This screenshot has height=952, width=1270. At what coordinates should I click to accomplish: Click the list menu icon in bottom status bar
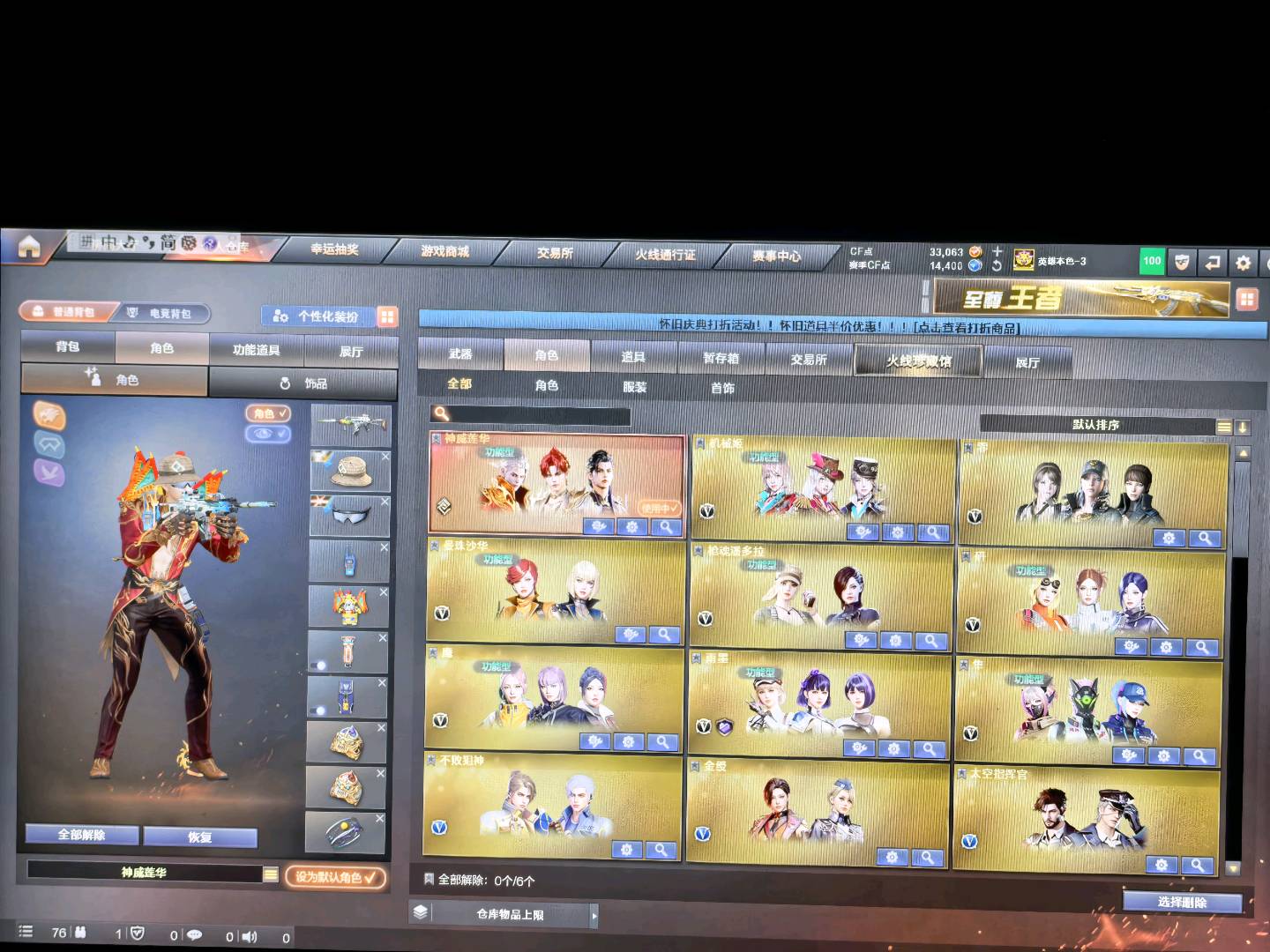coord(26,931)
